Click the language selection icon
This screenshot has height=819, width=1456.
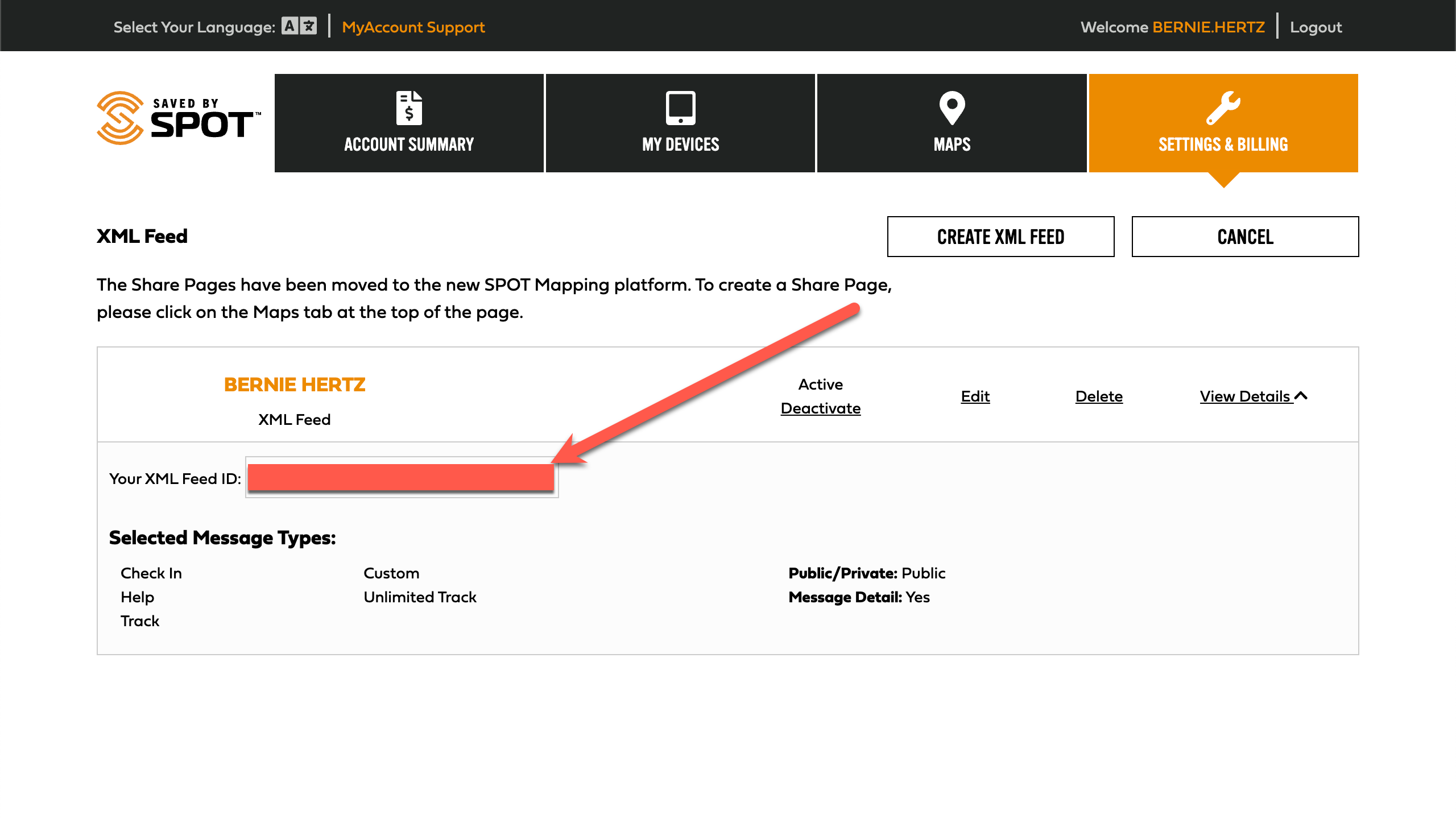299,26
